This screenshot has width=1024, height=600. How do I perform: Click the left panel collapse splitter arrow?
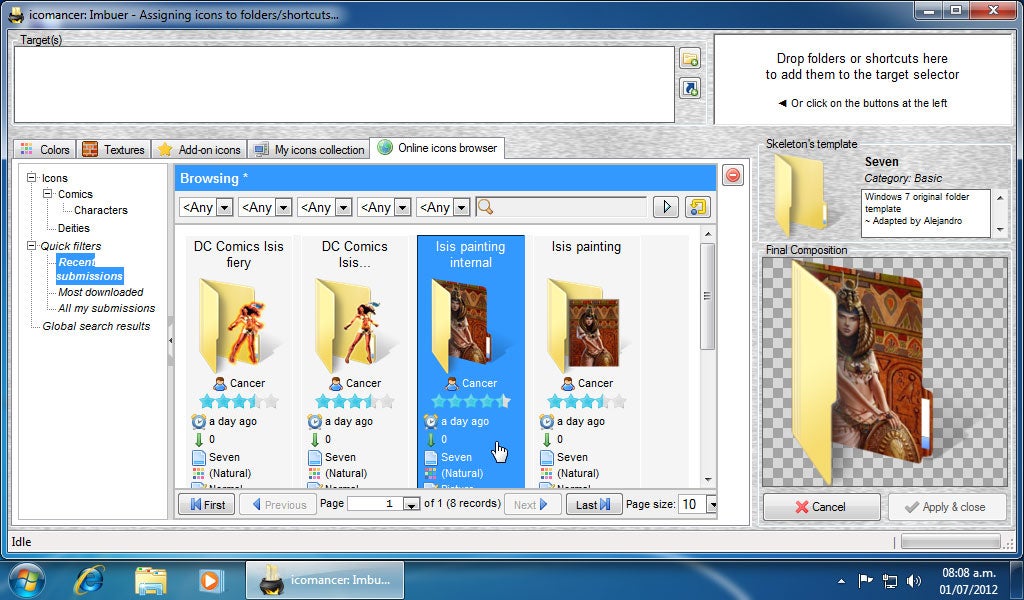coord(170,340)
